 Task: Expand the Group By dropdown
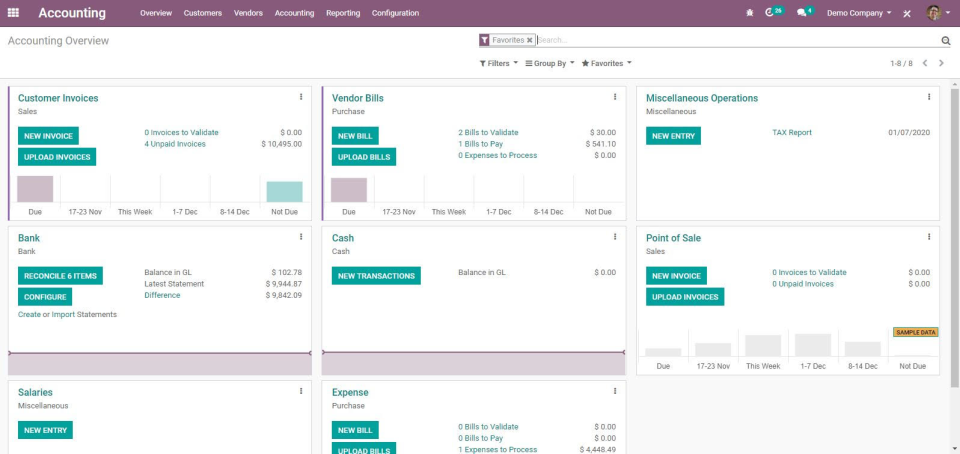(550, 63)
